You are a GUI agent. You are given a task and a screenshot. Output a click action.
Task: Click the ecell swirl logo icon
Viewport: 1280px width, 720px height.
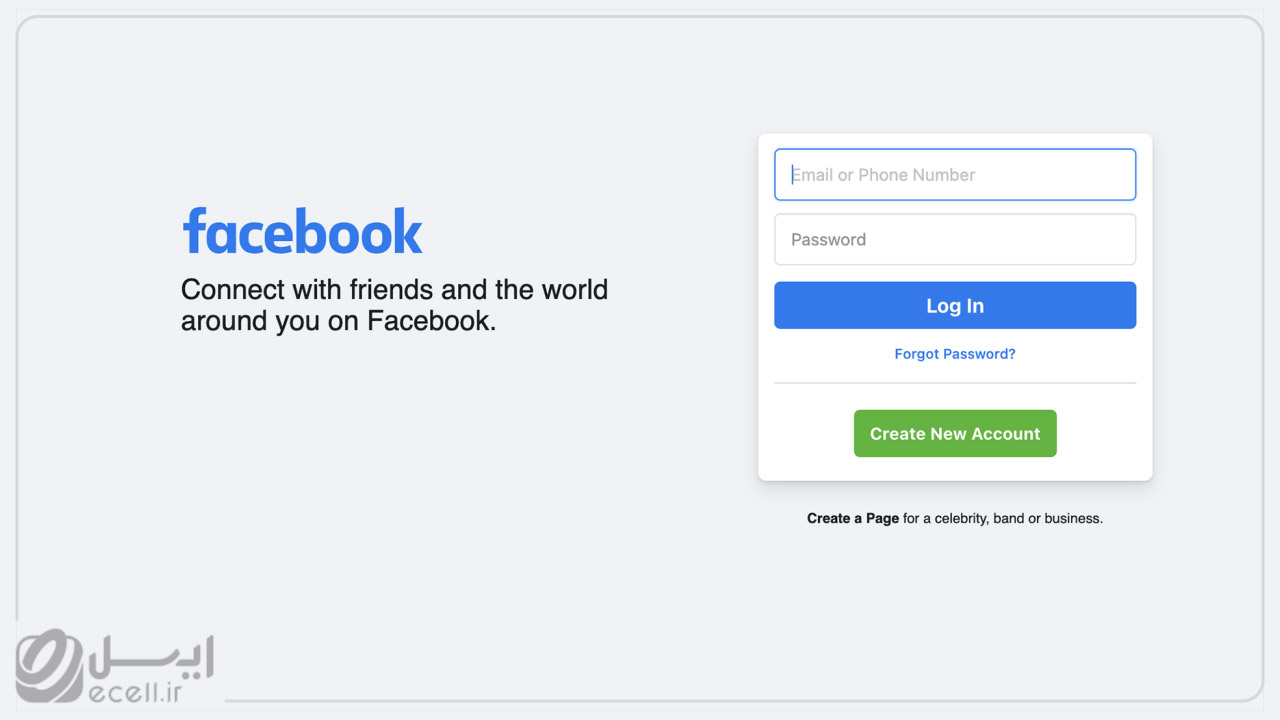52,666
